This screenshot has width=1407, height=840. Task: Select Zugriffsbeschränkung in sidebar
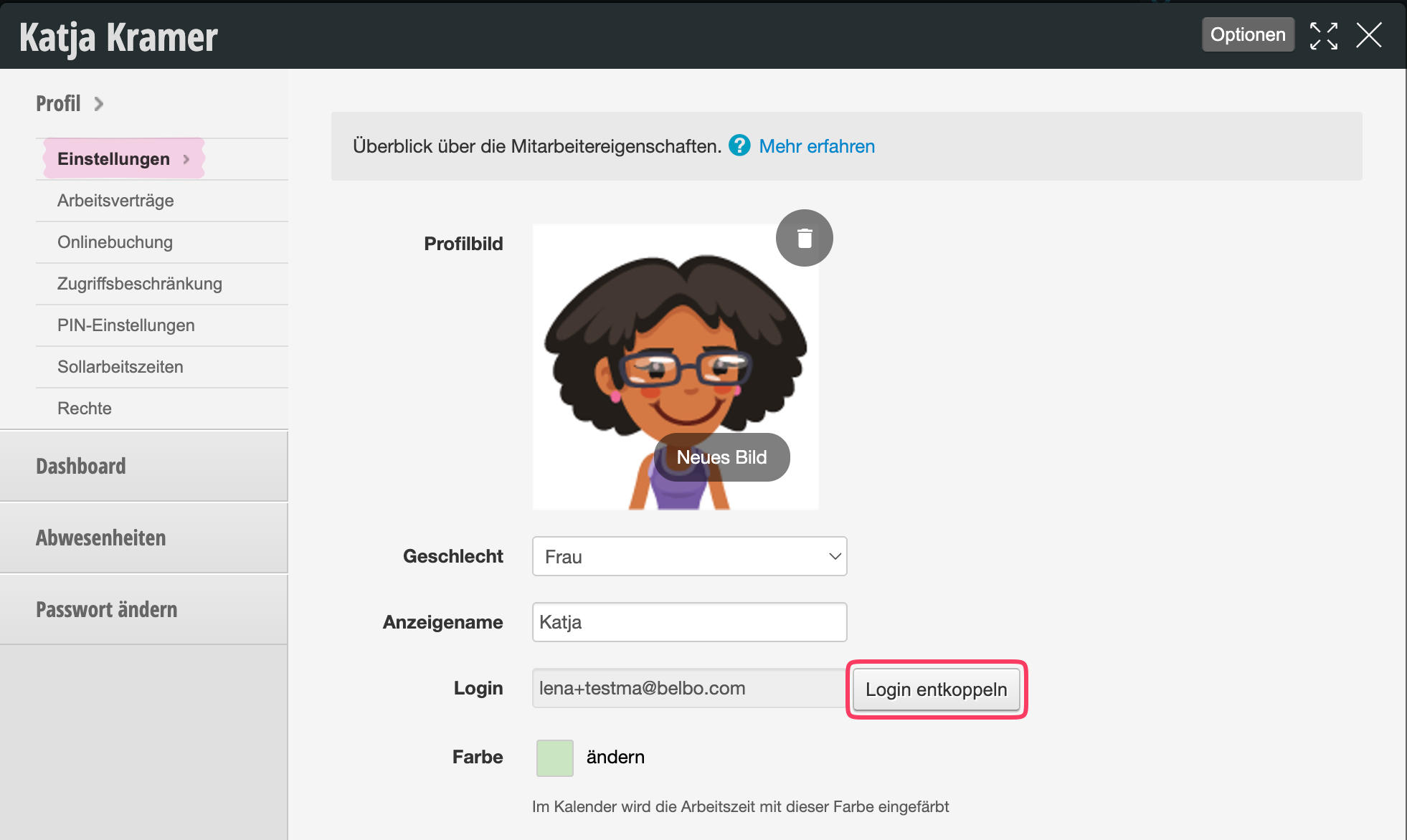pos(140,284)
